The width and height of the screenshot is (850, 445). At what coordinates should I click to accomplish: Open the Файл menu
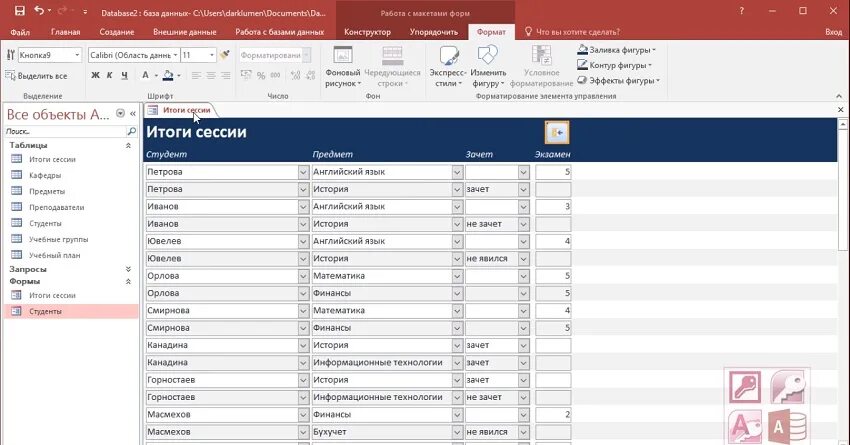click(x=20, y=32)
